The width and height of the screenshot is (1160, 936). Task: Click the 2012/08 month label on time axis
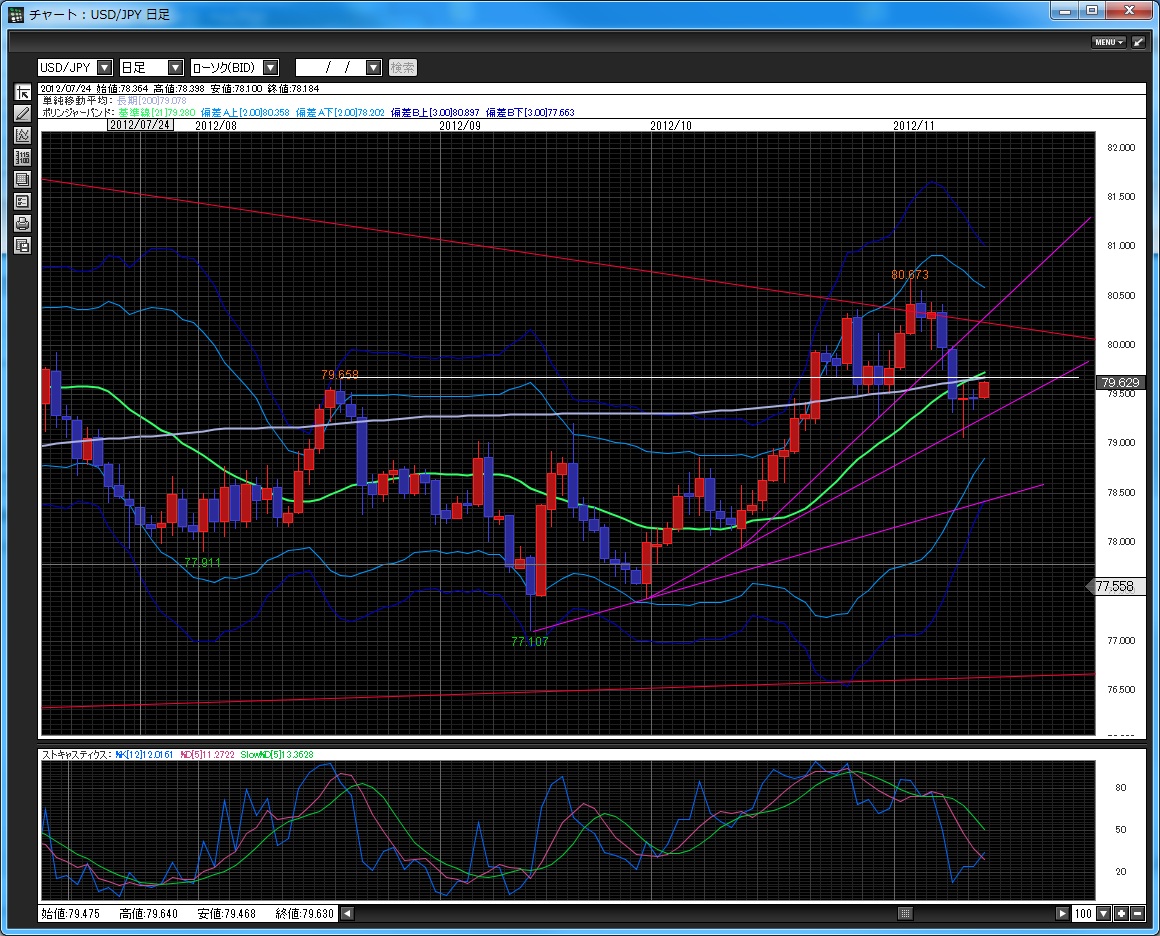(x=216, y=126)
